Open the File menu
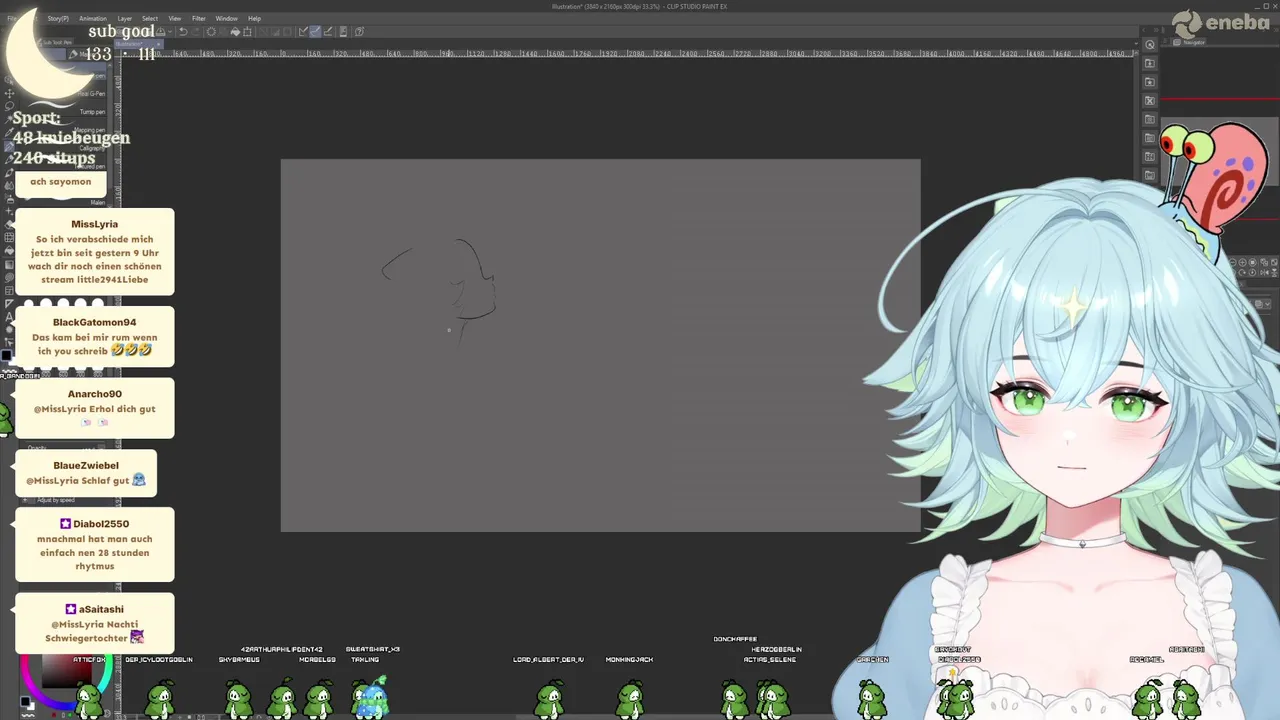The width and height of the screenshot is (1280, 720). click(12, 18)
